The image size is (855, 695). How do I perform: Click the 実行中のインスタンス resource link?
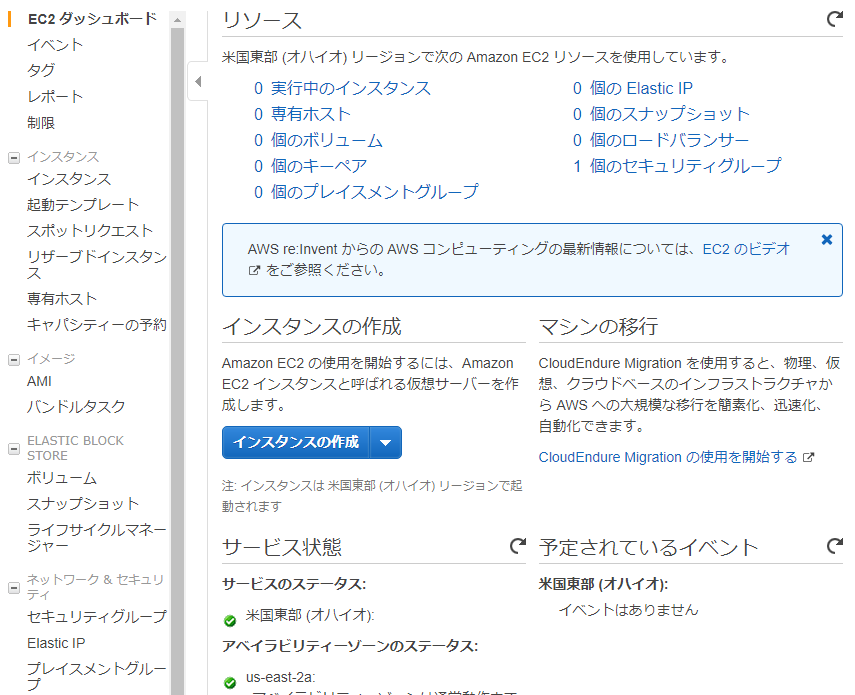(351, 88)
